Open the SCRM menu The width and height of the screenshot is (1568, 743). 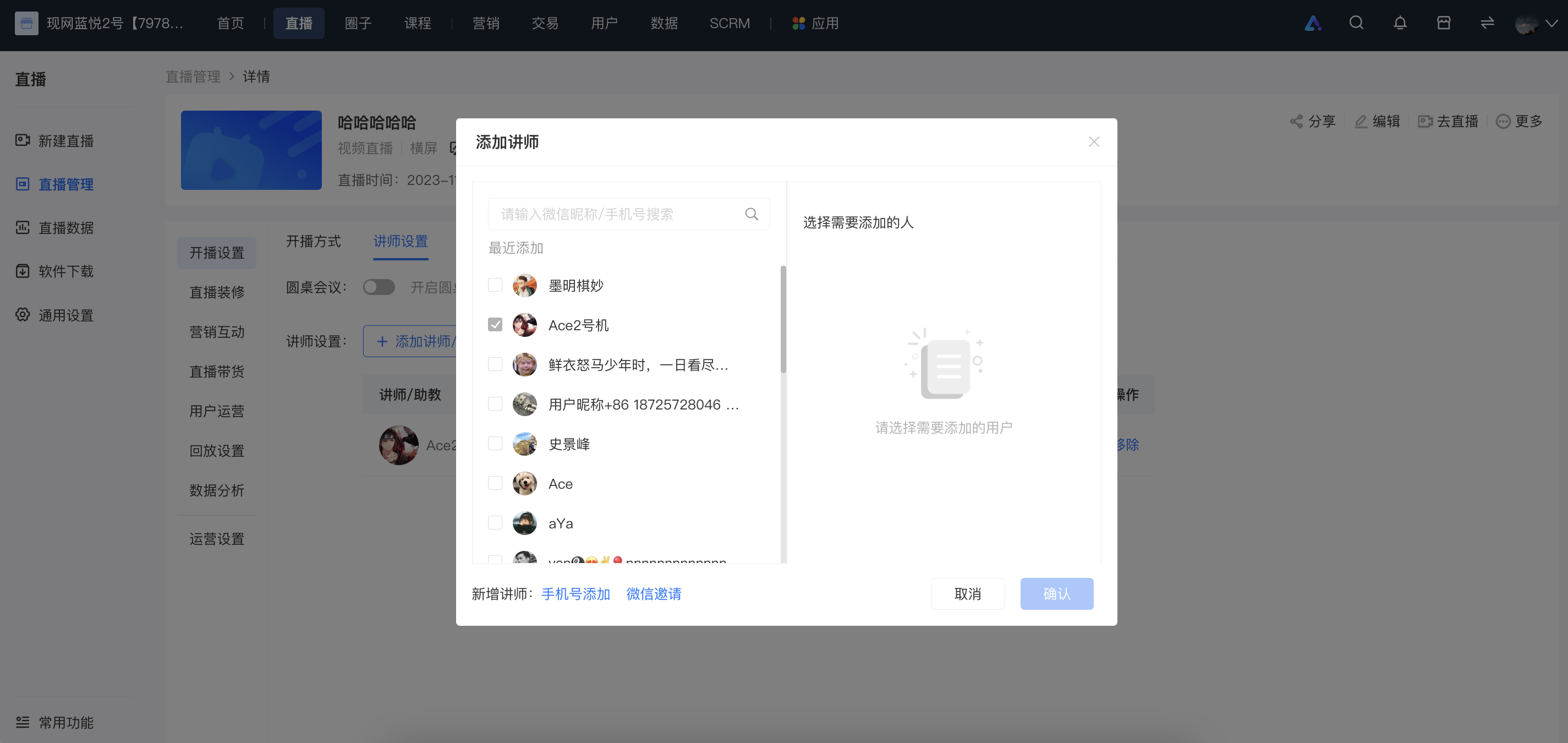(729, 23)
